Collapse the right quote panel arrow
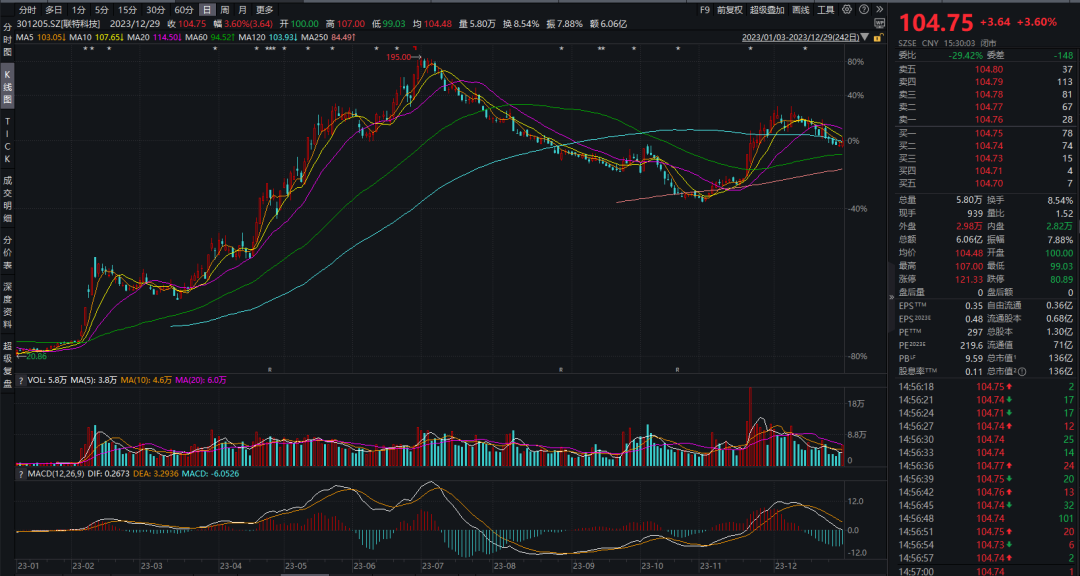The height and width of the screenshot is (576, 1080). click(893, 298)
